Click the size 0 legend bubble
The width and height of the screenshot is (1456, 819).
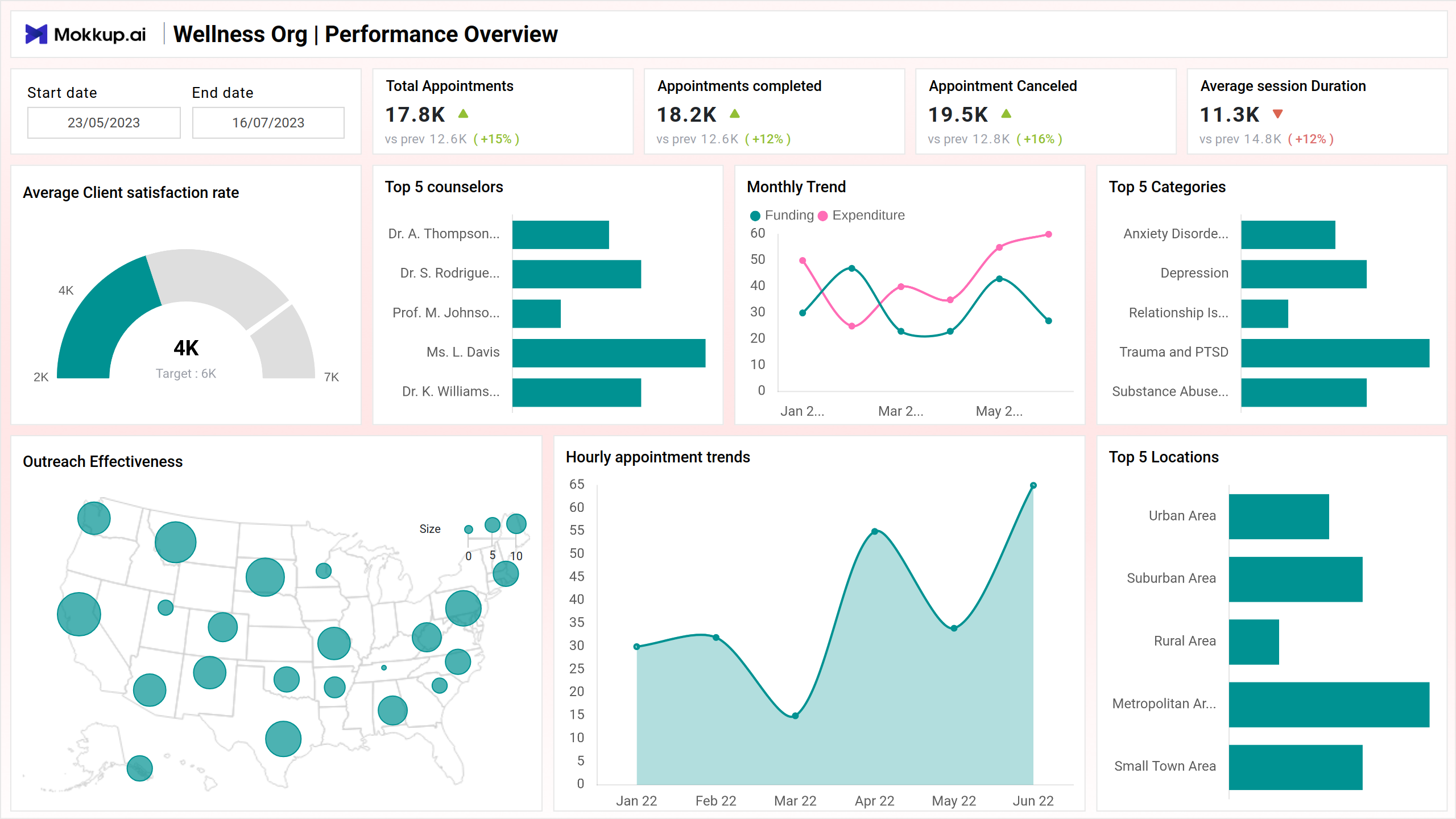pyautogui.click(x=469, y=530)
